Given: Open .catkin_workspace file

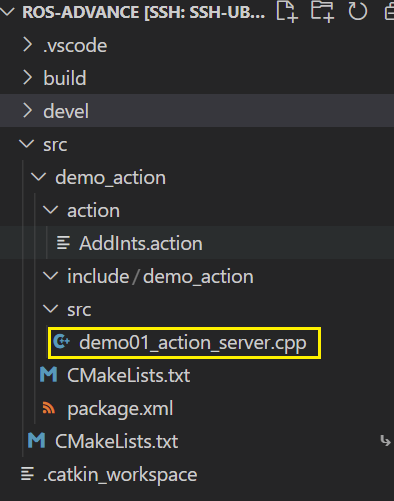Looking at the screenshot, I should (197, 474).
